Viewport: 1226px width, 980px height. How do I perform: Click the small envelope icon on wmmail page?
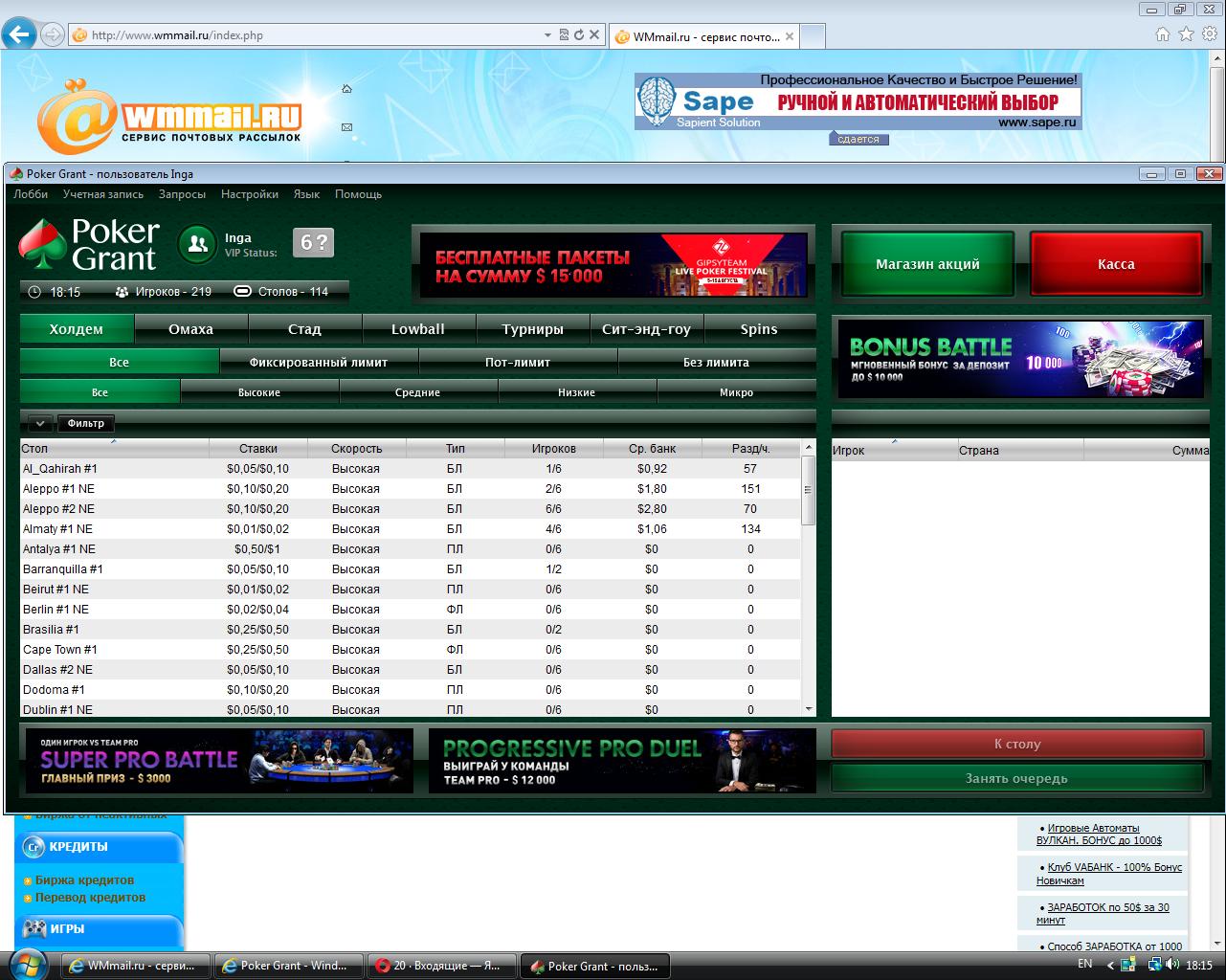coord(346,126)
